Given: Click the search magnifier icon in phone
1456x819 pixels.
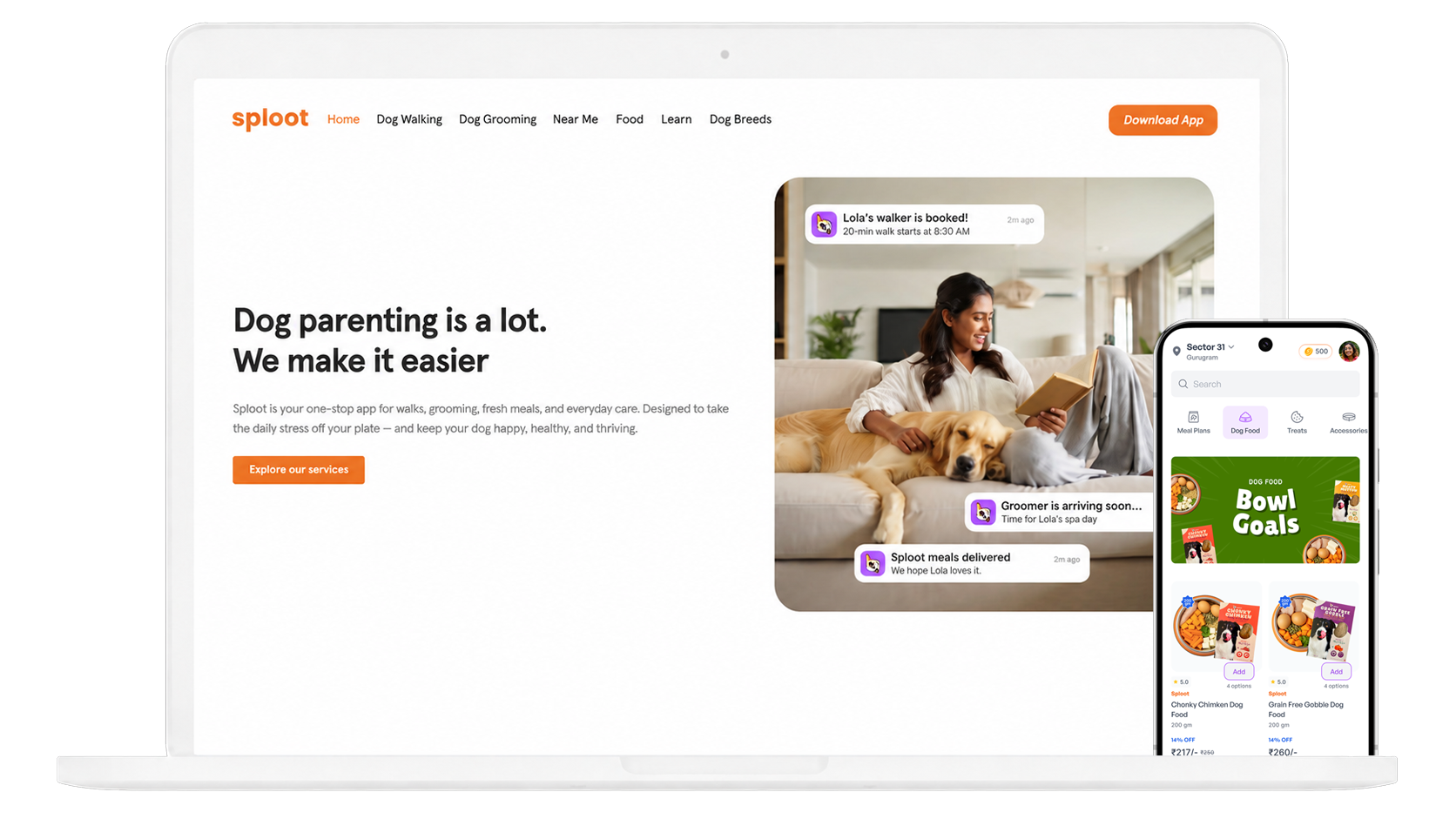Looking at the screenshot, I should click(x=1183, y=384).
